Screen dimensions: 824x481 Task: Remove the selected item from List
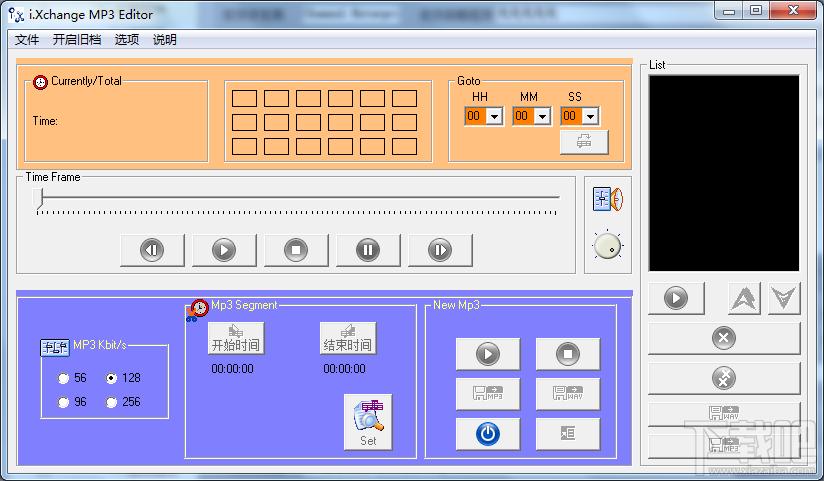point(724,338)
